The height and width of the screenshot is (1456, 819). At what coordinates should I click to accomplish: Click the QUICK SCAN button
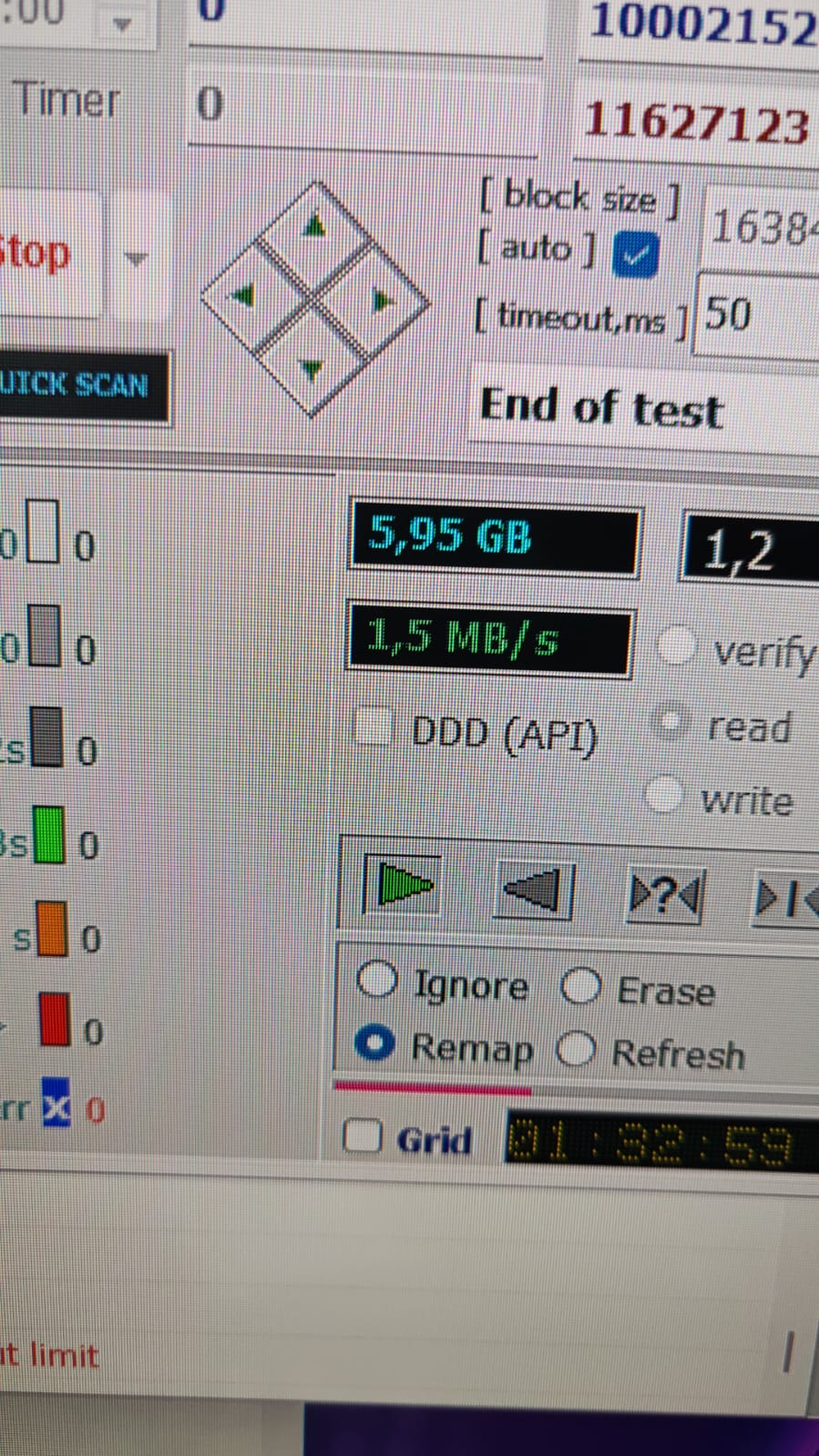(x=84, y=385)
